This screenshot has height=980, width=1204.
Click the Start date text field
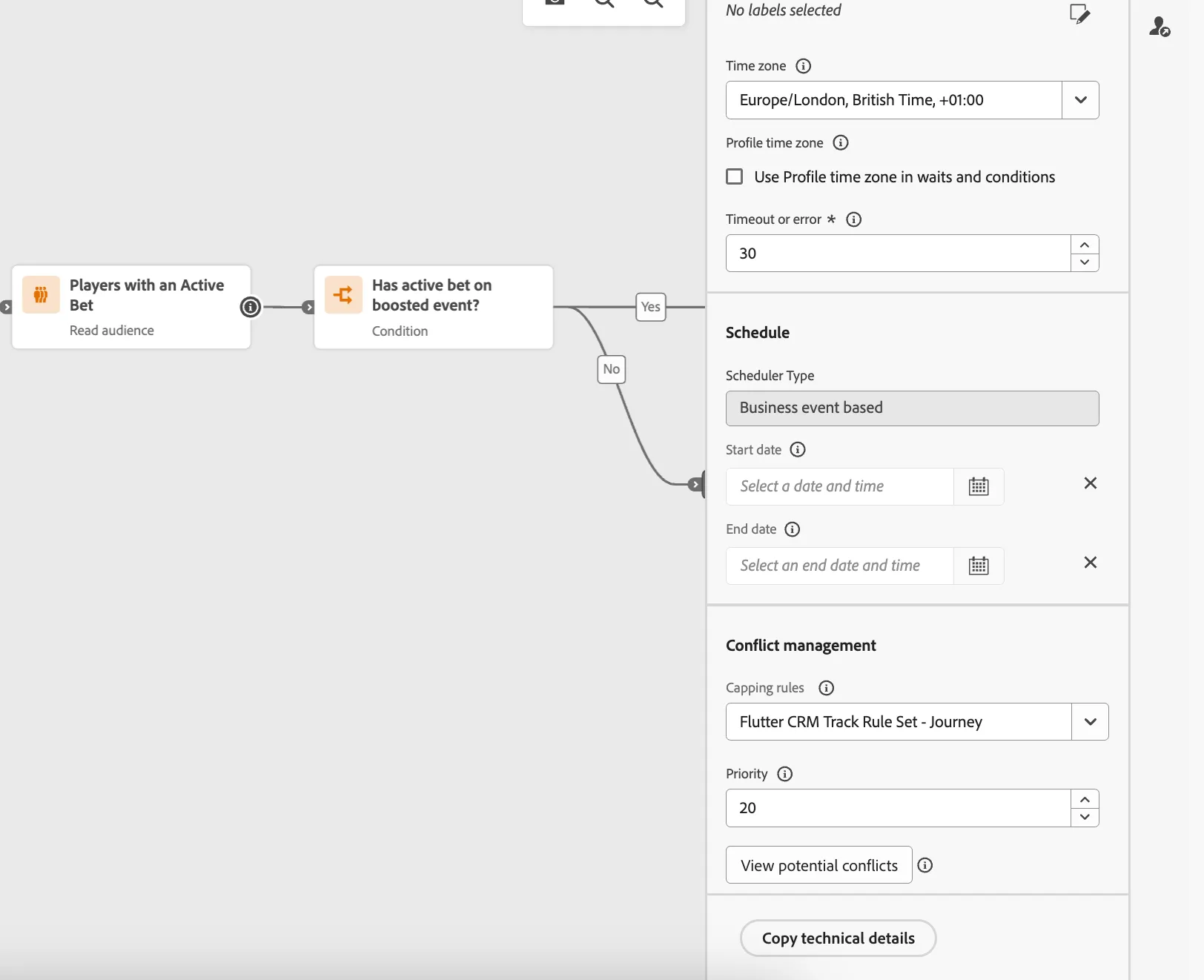(840, 486)
